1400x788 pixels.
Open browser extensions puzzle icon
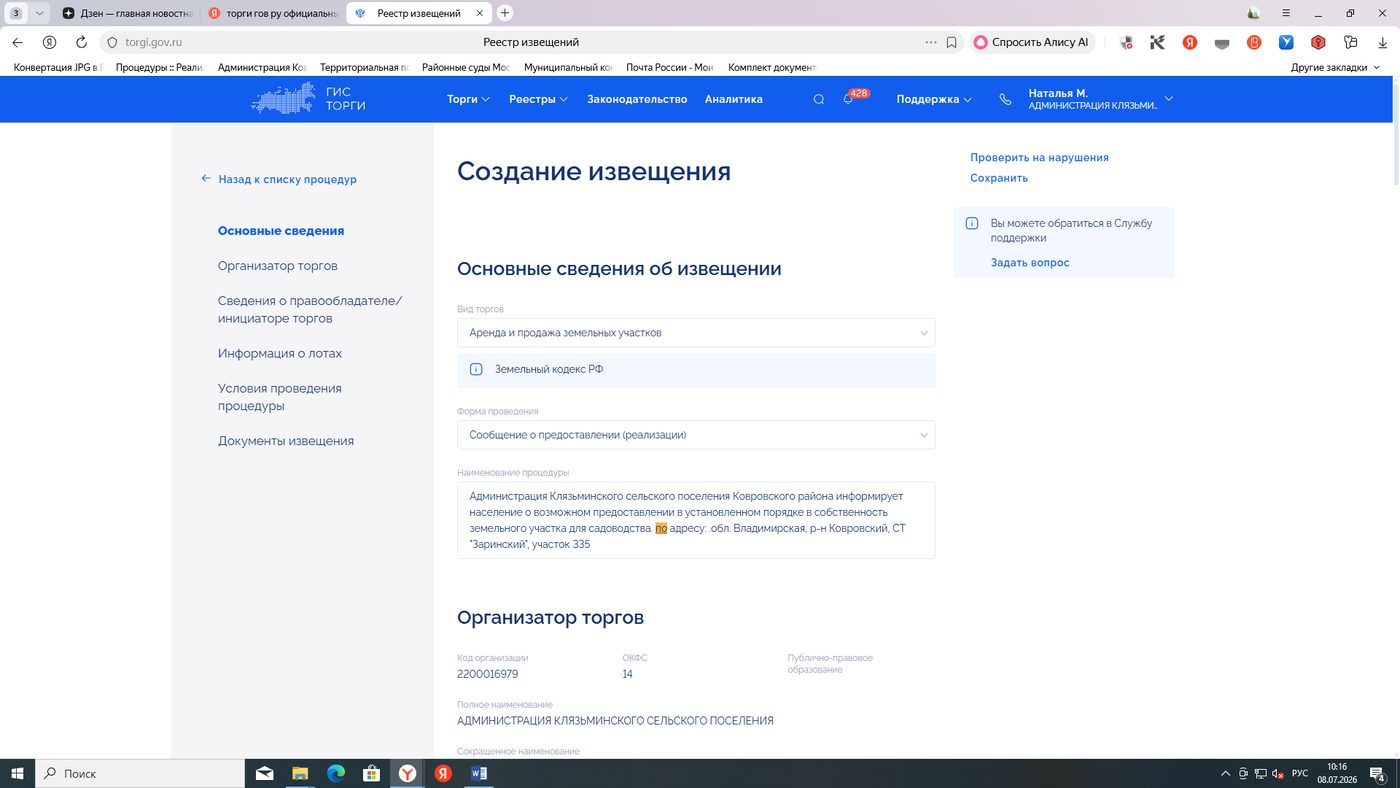(x=1350, y=42)
